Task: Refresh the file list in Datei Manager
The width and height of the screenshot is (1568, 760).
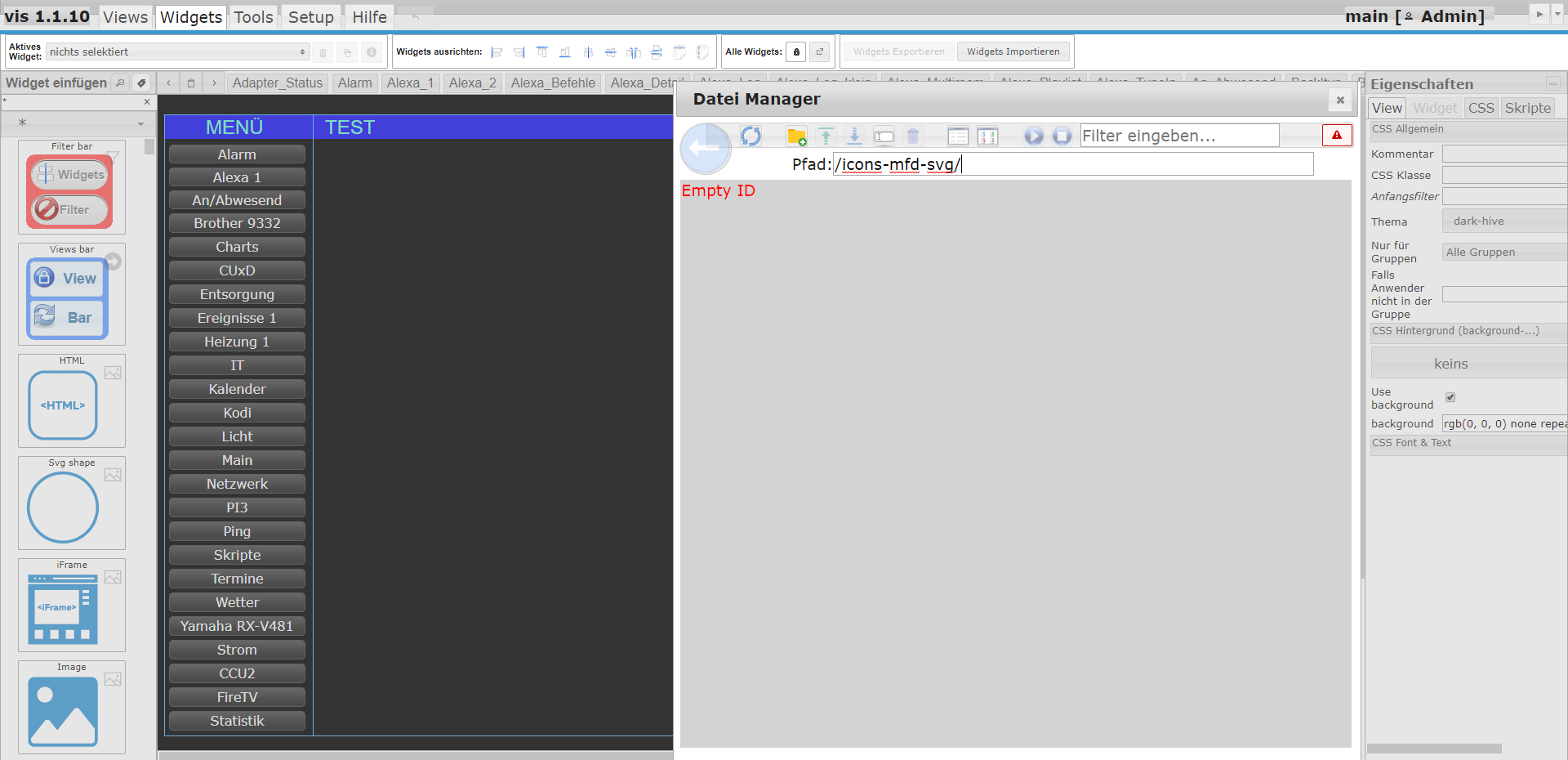Action: [x=751, y=136]
